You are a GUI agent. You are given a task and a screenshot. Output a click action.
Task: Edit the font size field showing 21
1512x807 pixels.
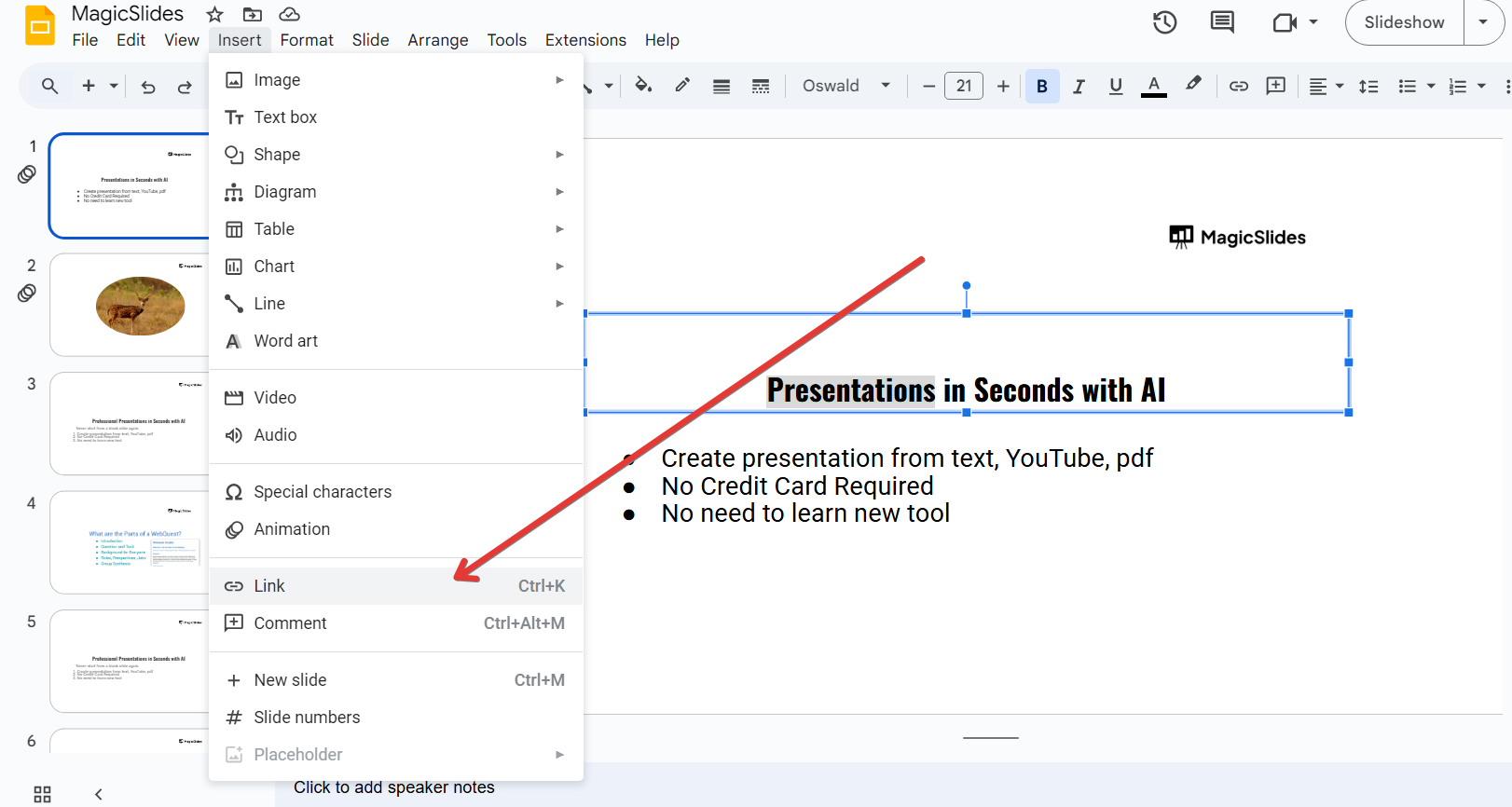[x=964, y=86]
